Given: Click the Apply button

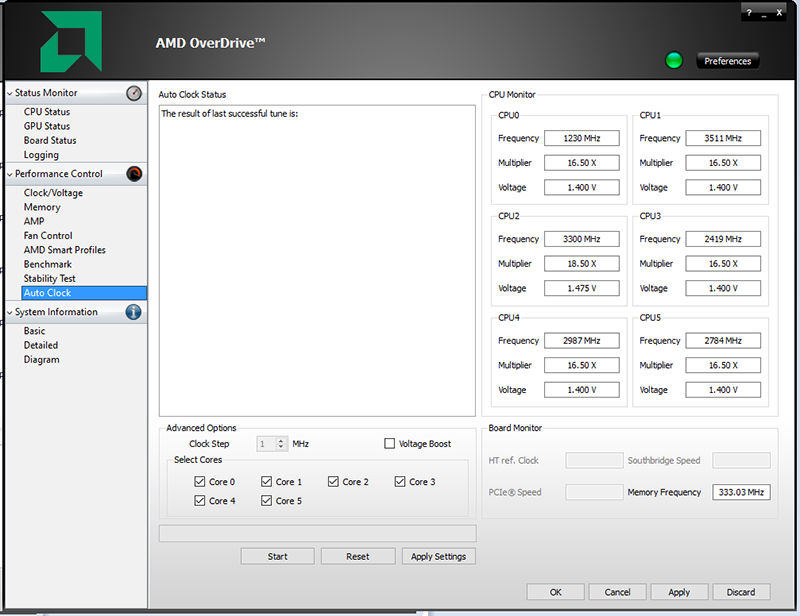Looking at the screenshot, I should [679, 592].
